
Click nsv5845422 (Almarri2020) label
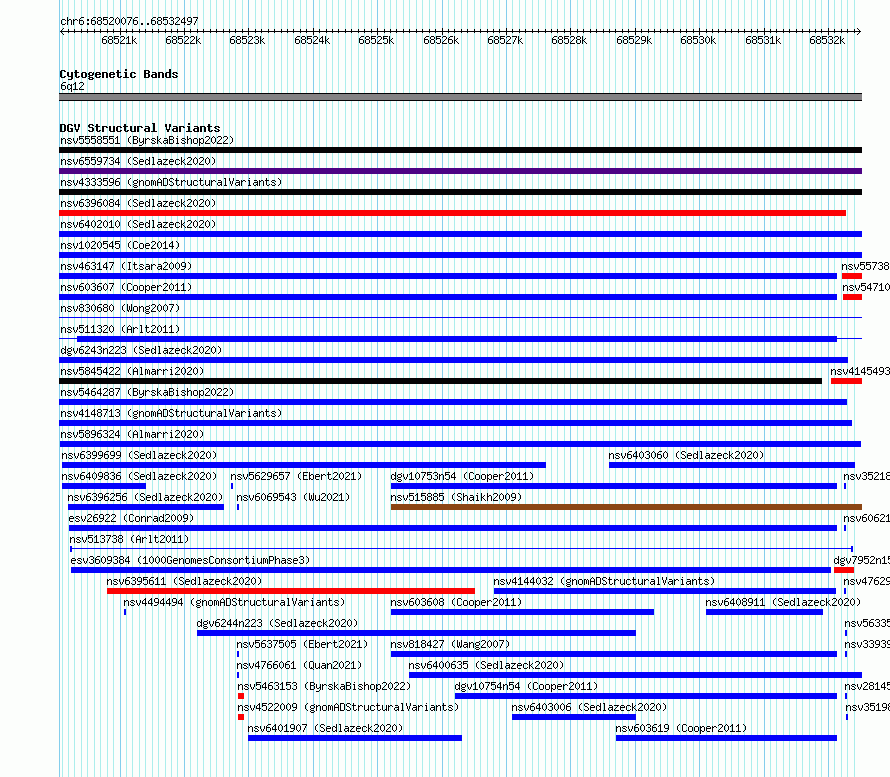(x=132, y=371)
